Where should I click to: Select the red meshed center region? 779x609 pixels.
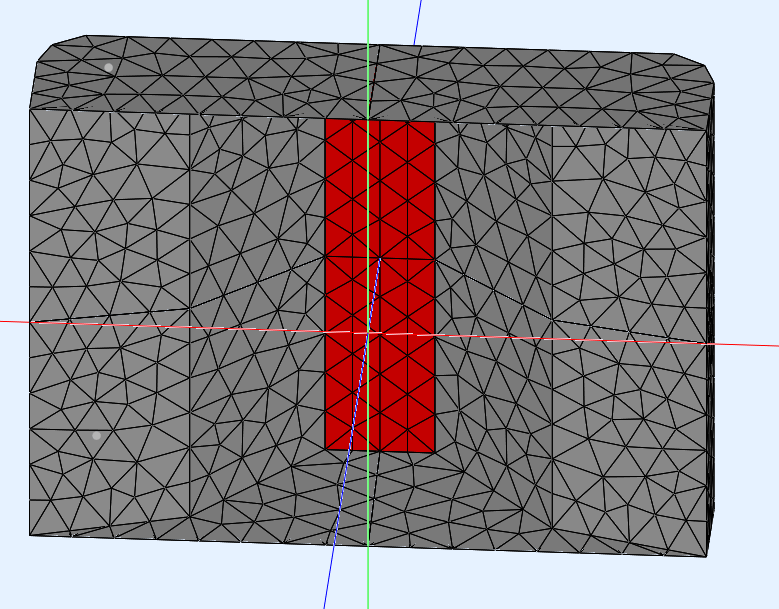pos(380,286)
